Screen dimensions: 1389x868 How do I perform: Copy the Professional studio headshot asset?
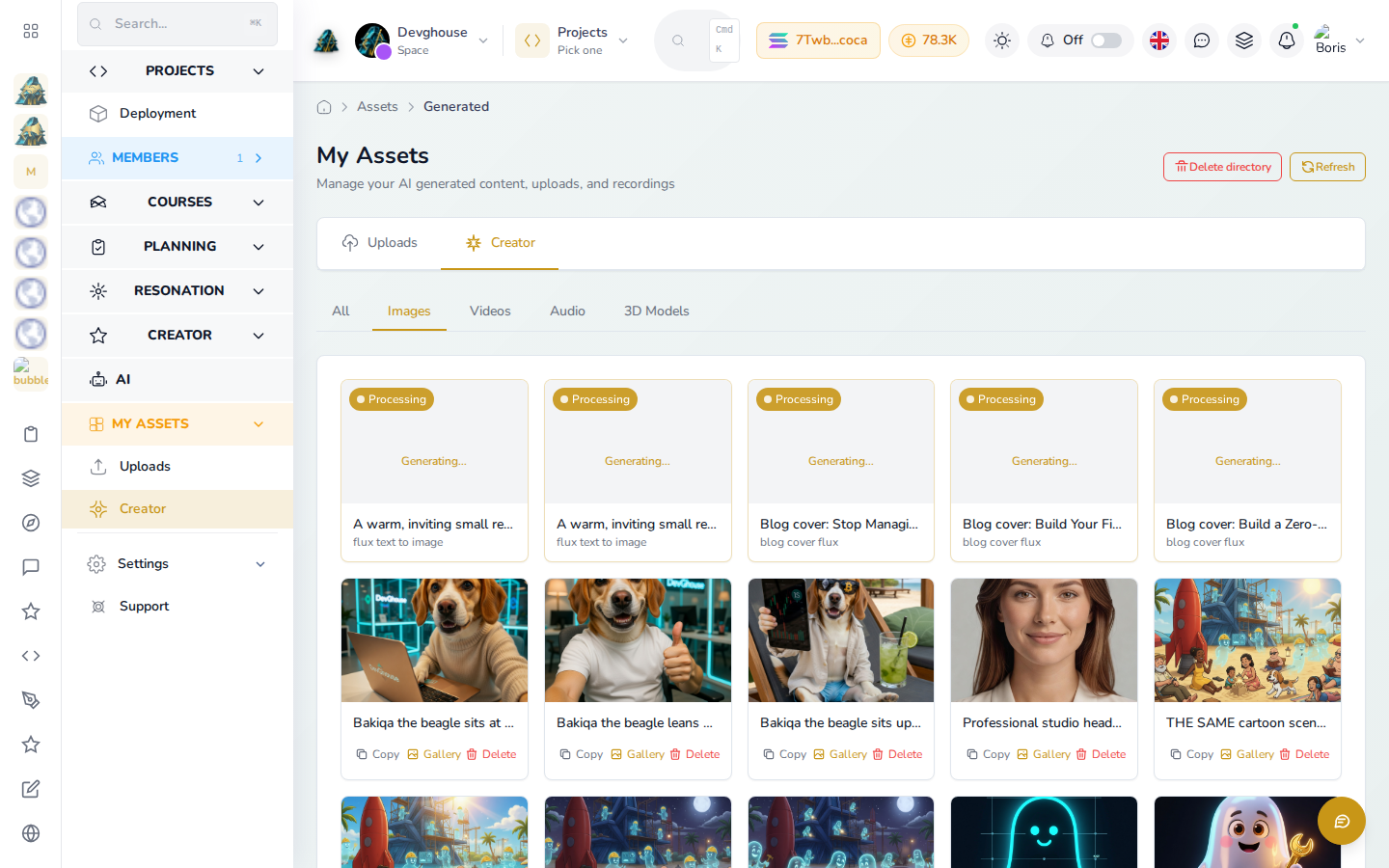point(989,754)
